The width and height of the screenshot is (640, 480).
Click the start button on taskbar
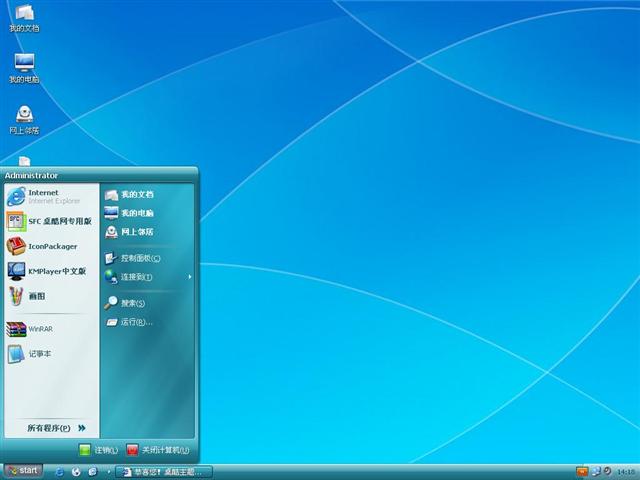pos(23,470)
